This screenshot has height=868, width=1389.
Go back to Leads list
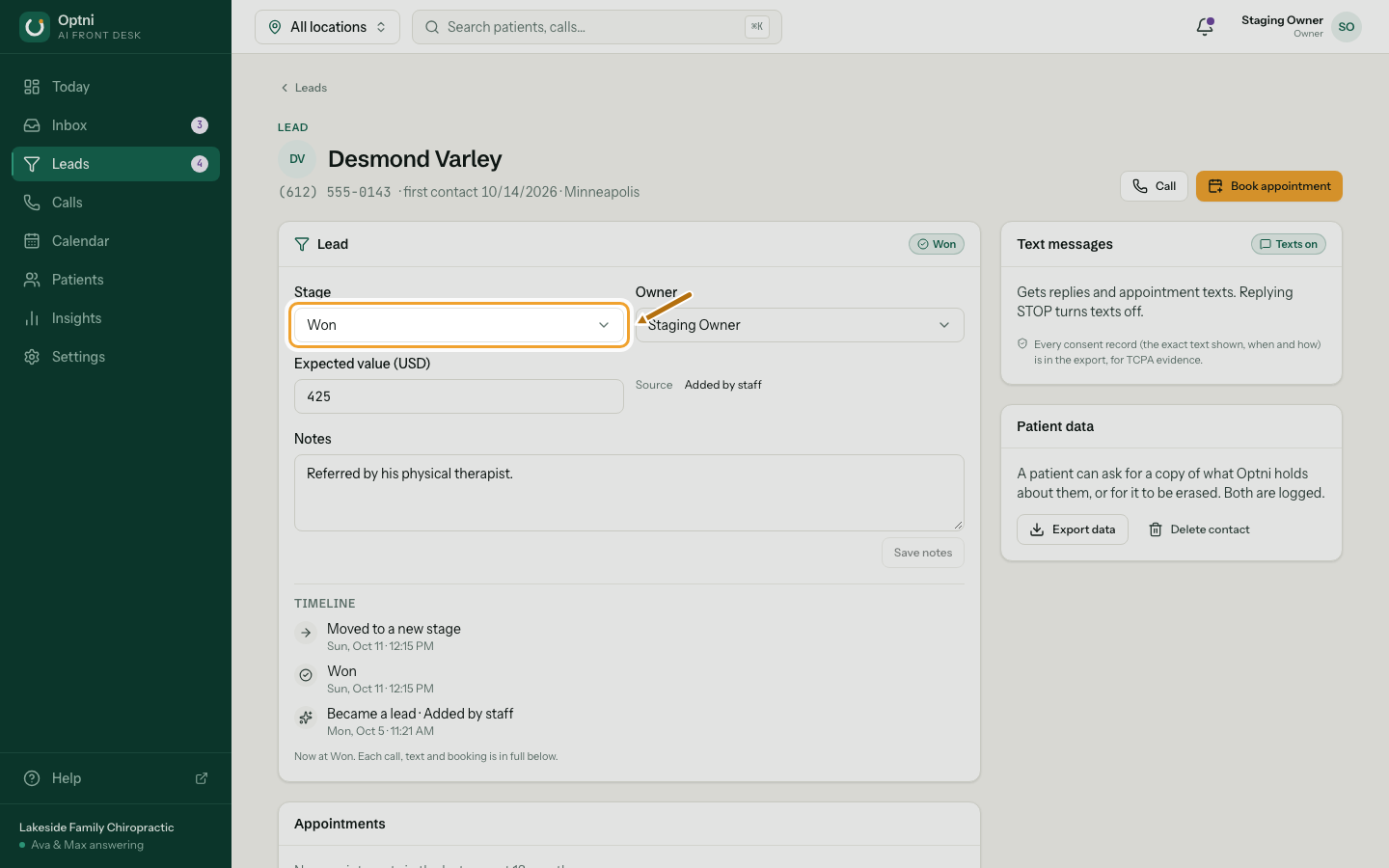(304, 88)
